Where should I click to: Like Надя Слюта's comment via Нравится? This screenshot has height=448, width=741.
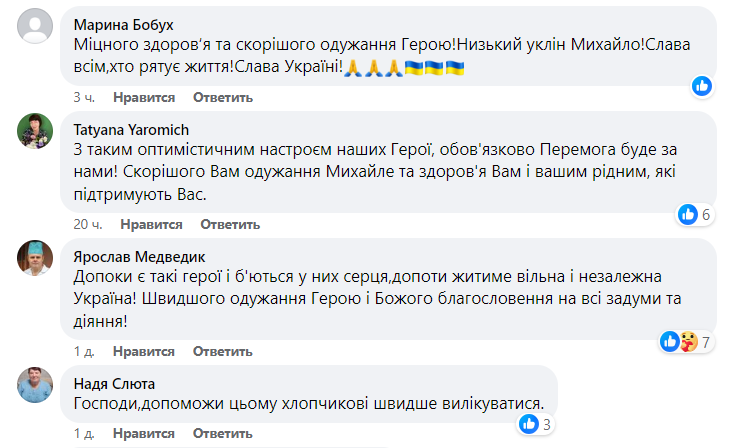[144, 436]
